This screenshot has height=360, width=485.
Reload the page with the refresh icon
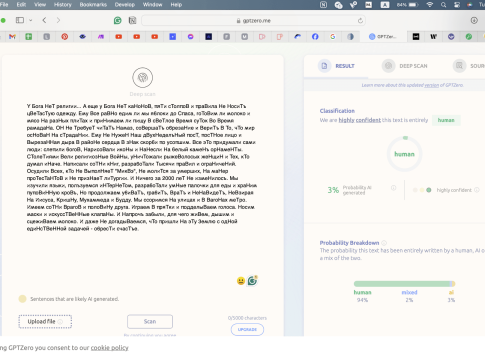(x=360, y=21)
